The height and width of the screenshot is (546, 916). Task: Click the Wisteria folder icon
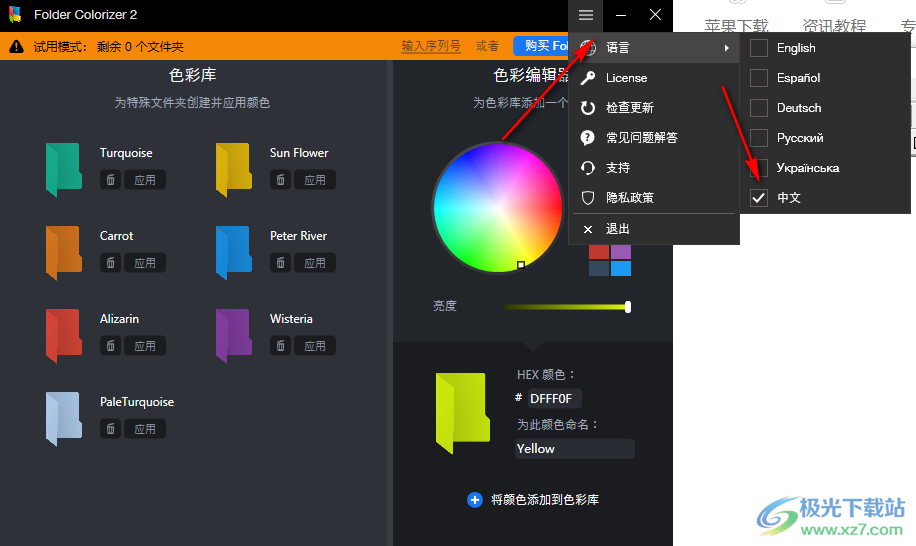click(x=234, y=335)
